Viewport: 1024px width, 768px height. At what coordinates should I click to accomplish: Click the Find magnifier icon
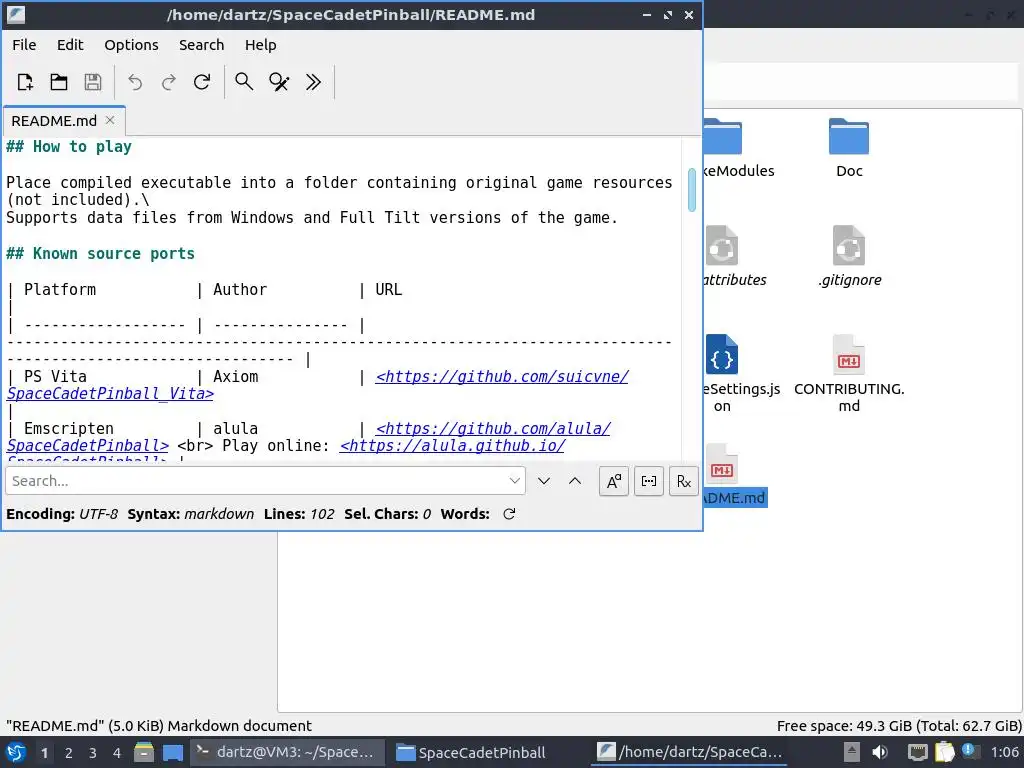click(x=244, y=82)
